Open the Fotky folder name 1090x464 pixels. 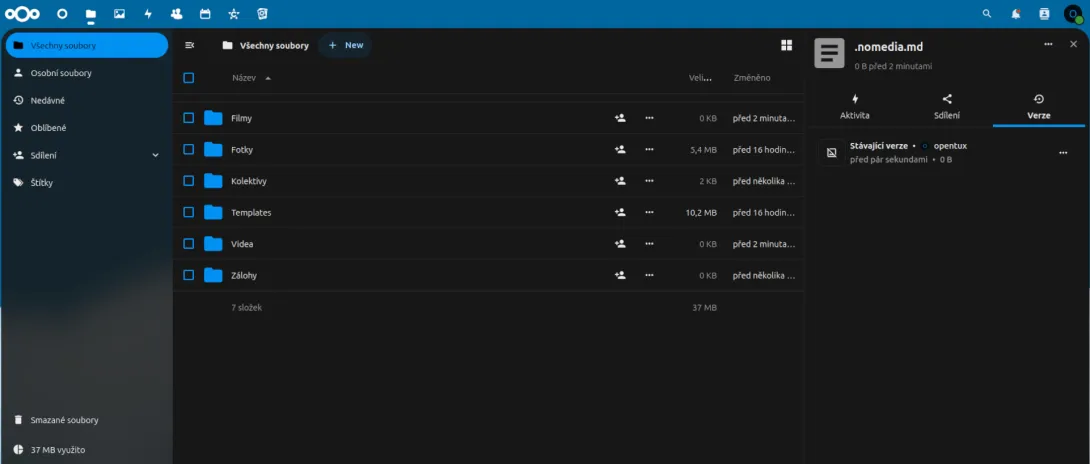tap(242, 150)
